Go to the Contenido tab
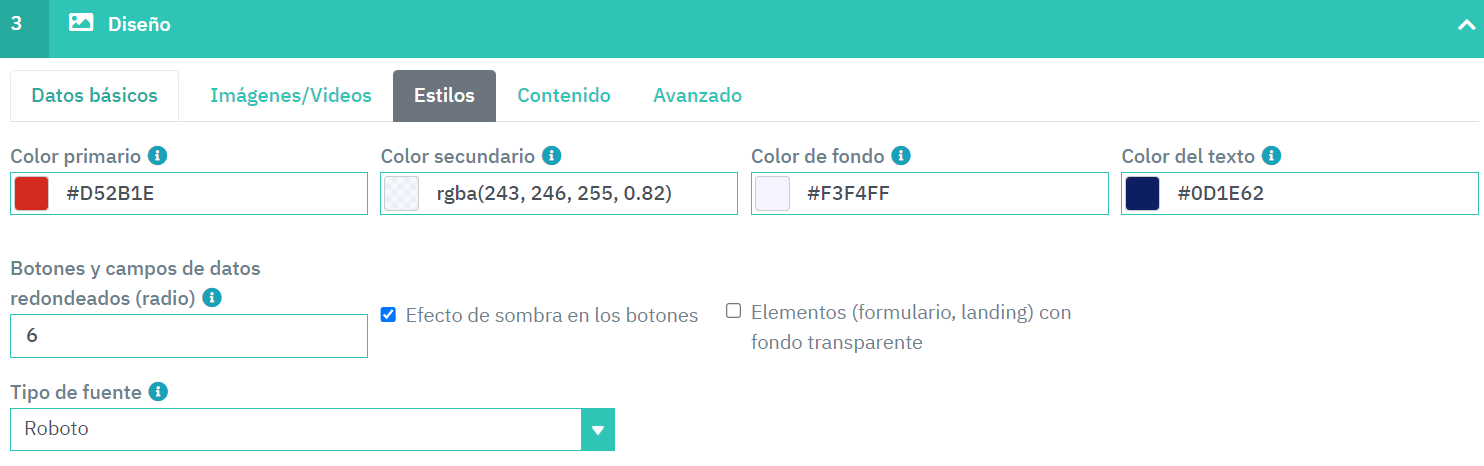 [x=563, y=96]
